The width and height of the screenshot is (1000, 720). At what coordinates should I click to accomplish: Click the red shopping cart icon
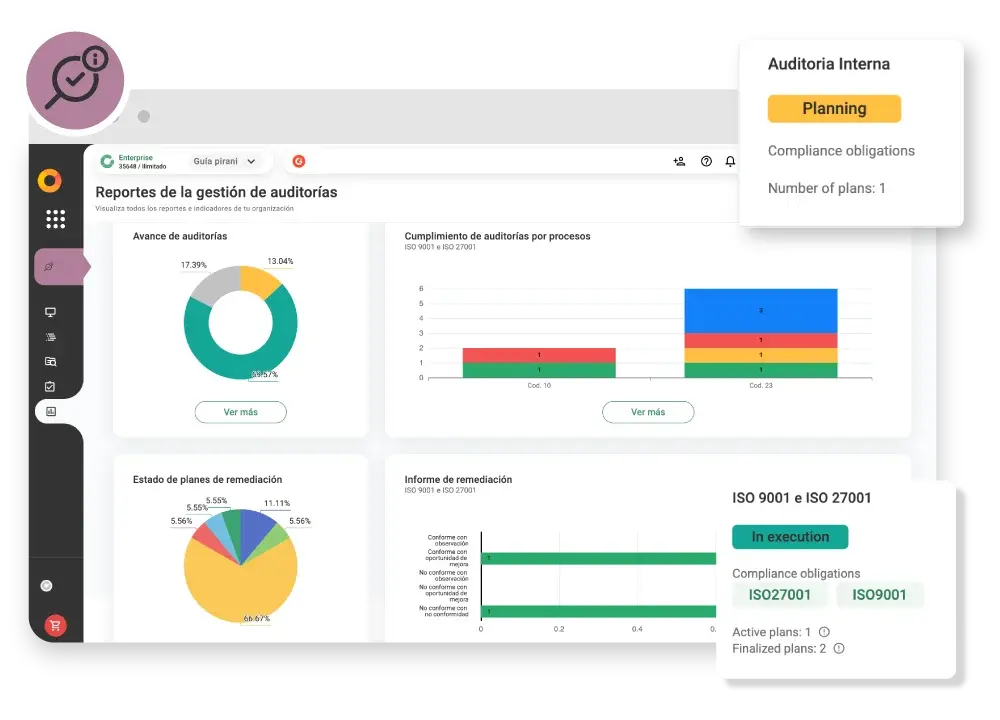click(x=55, y=626)
